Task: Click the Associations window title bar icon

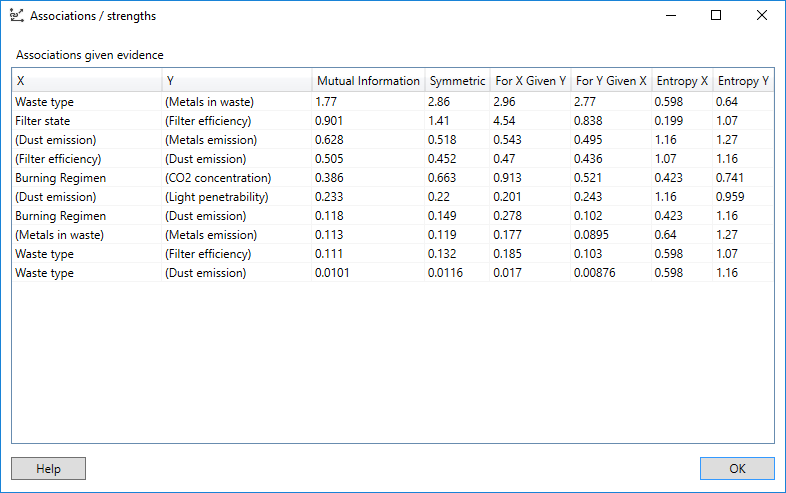Action: pyautogui.click(x=16, y=16)
